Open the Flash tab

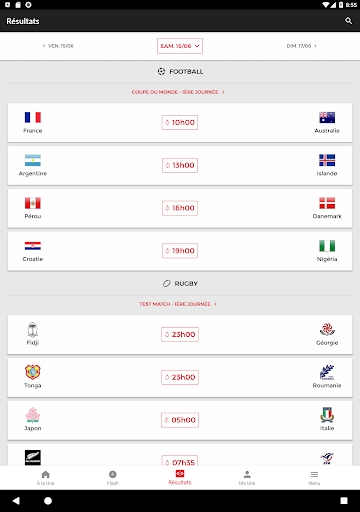click(113, 478)
